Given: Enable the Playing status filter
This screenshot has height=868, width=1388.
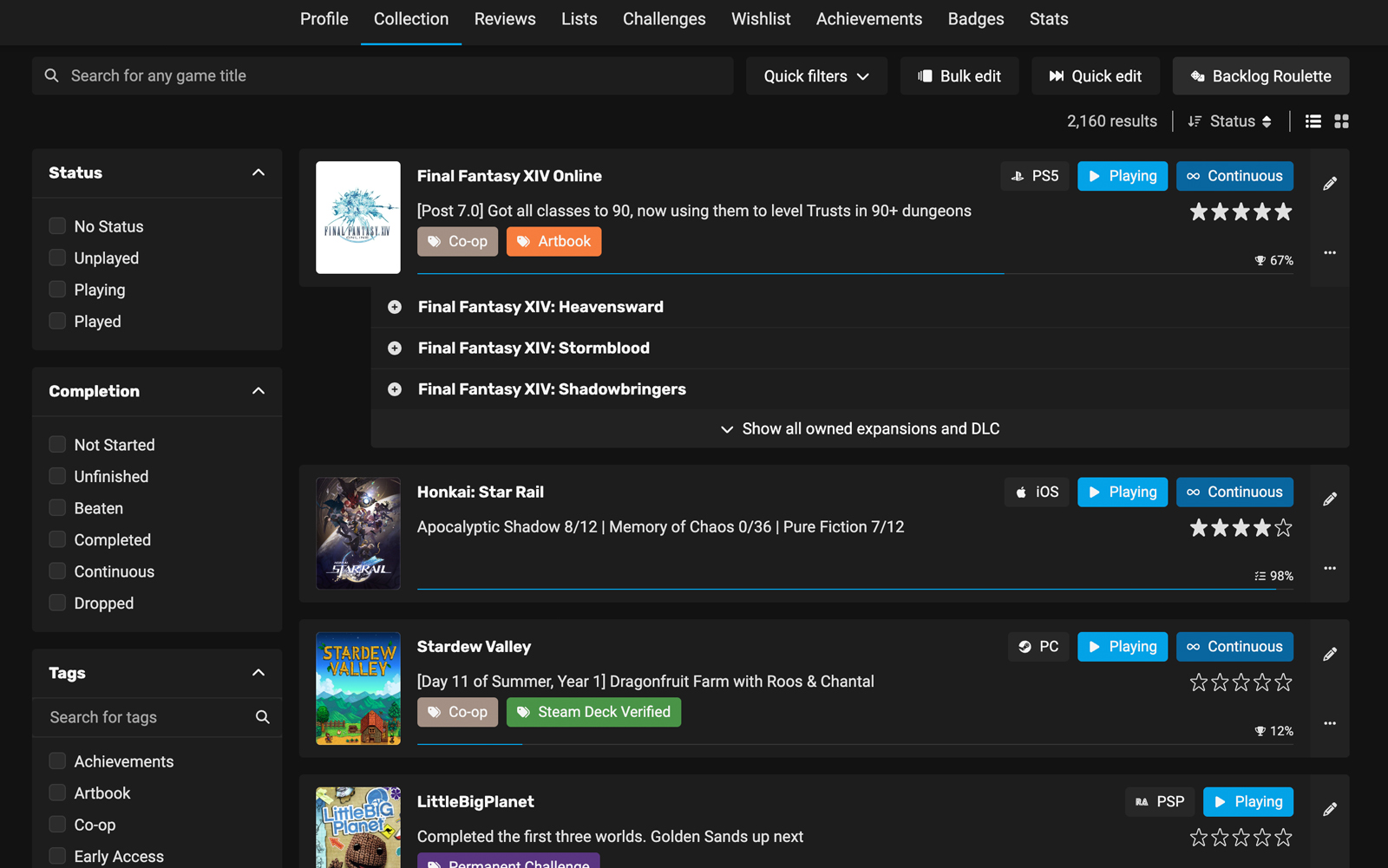Looking at the screenshot, I should point(57,289).
